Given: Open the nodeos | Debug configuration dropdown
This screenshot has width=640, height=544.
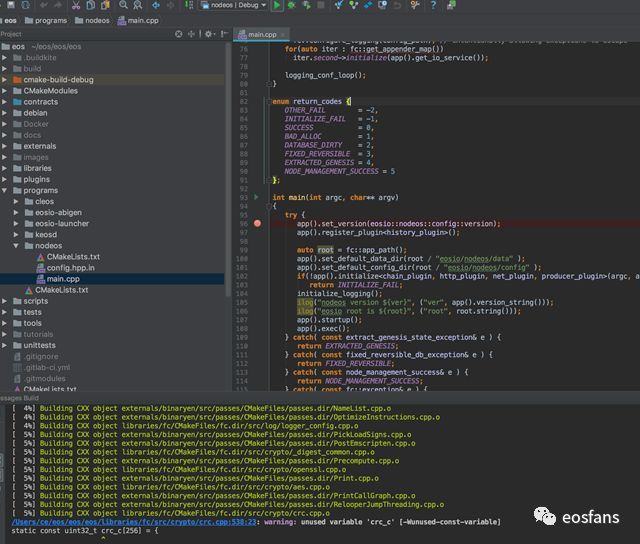Looking at the screenshot, I should coord(233,5).
